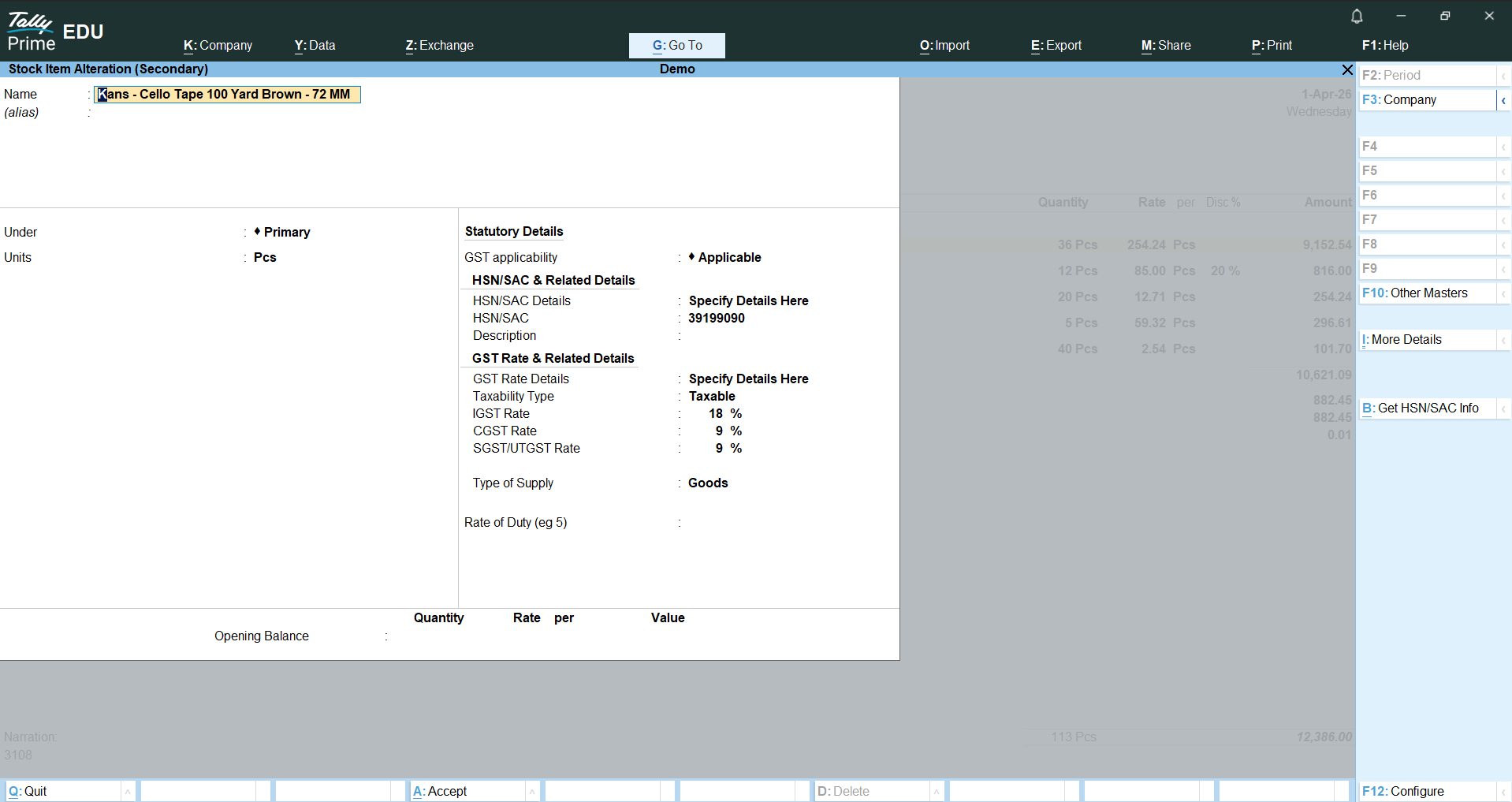This screenshot has height=802, width=1512.
Task: Click D: Delete button
Action: tap(872, 791)
